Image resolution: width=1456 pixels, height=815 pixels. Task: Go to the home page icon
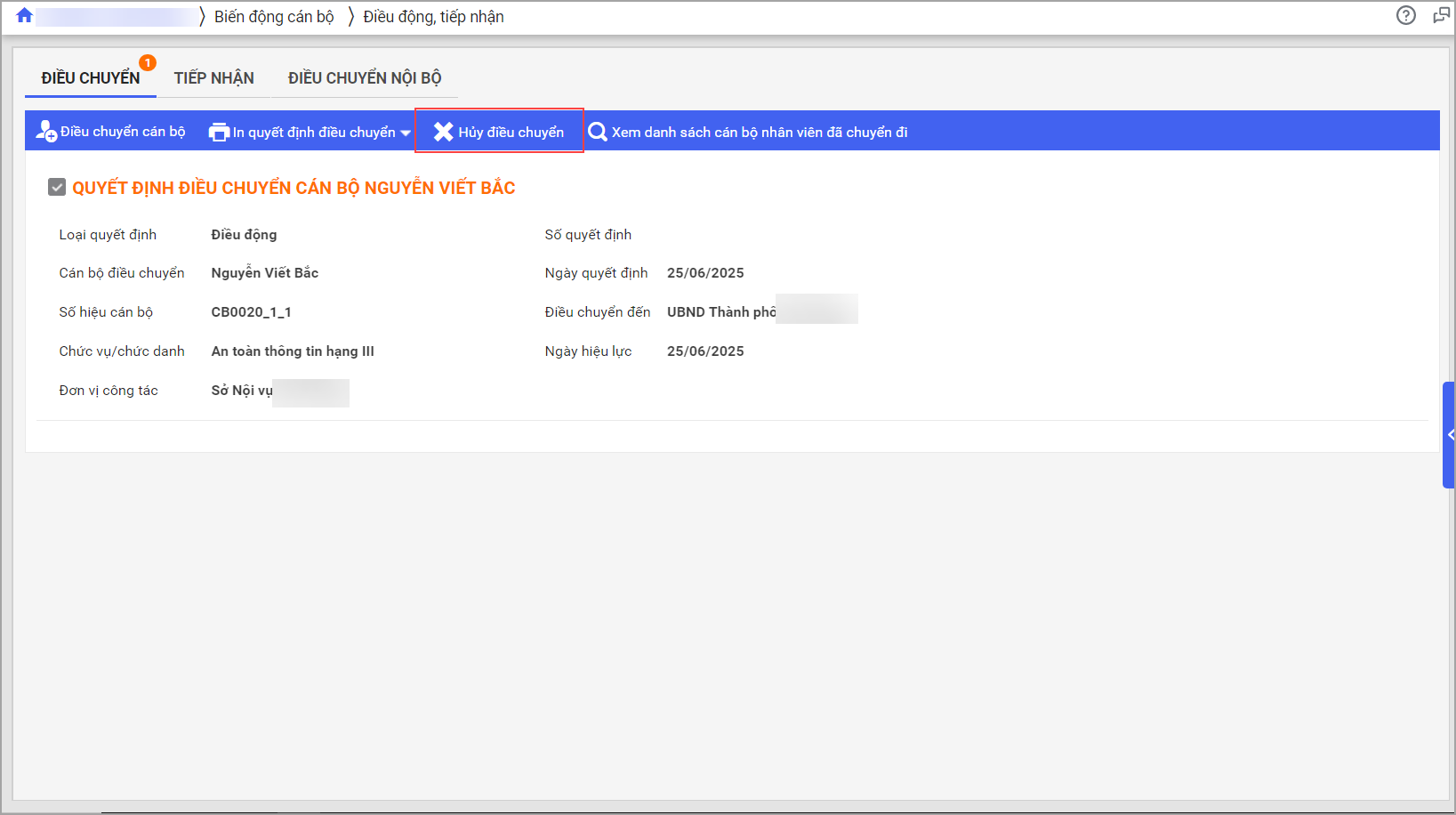(x=24, y=16)
